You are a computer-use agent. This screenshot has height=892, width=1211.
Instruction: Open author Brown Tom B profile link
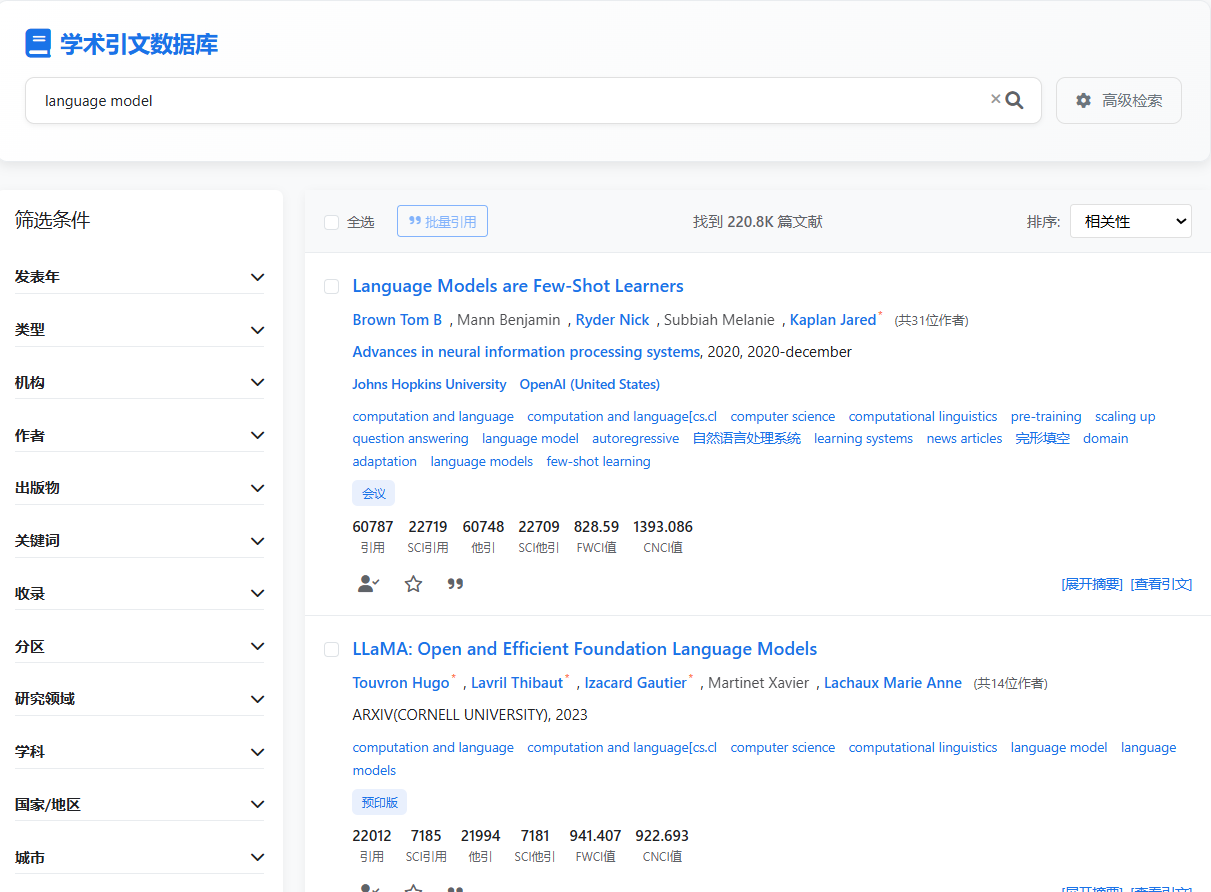pos(397,320)
